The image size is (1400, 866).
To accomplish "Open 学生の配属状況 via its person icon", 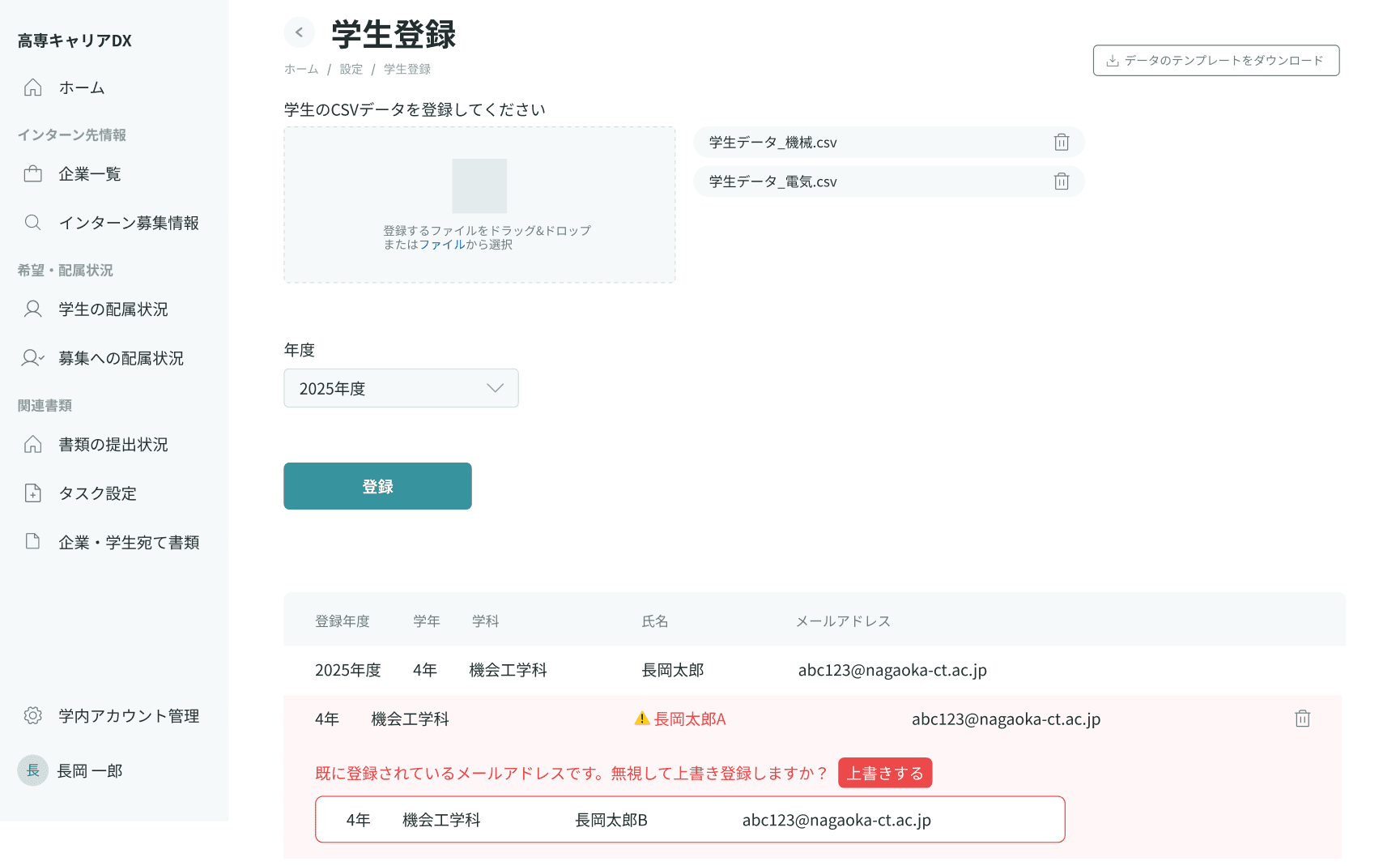I will click(x=32, y=309).
